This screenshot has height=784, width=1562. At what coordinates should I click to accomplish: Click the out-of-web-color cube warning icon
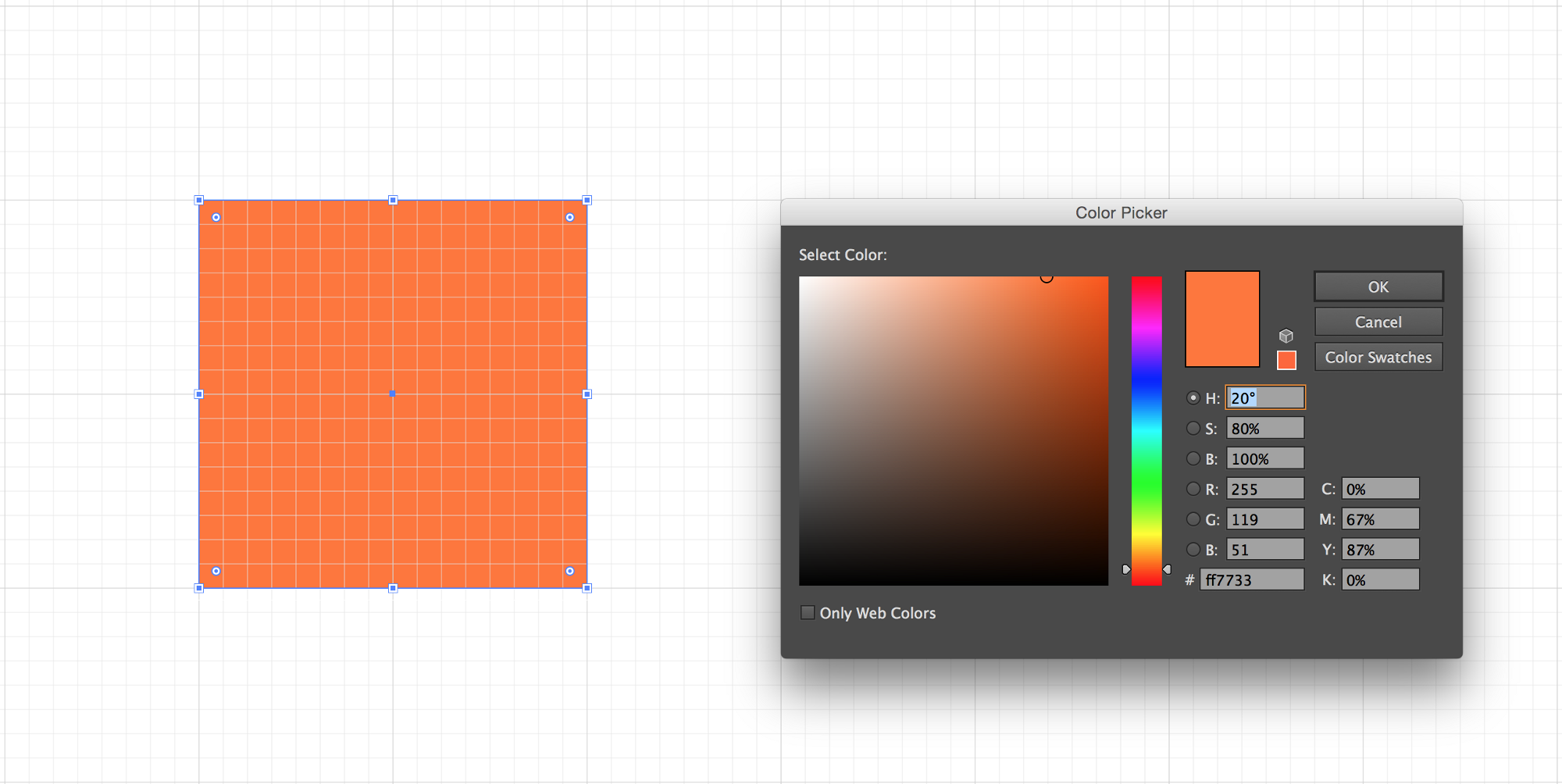1286,336
